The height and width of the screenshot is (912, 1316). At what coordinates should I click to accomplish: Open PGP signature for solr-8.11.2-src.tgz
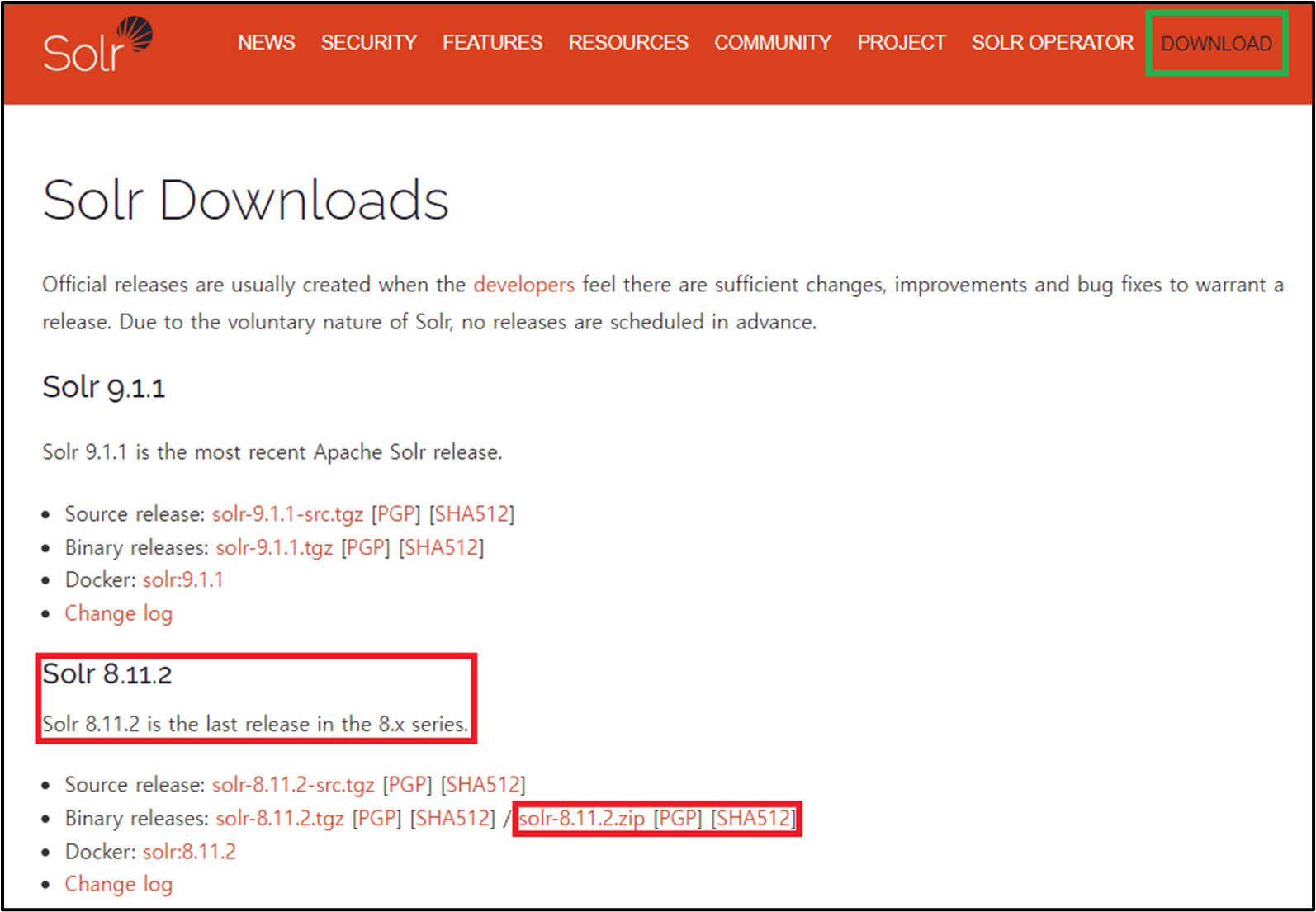coord(407,785)
